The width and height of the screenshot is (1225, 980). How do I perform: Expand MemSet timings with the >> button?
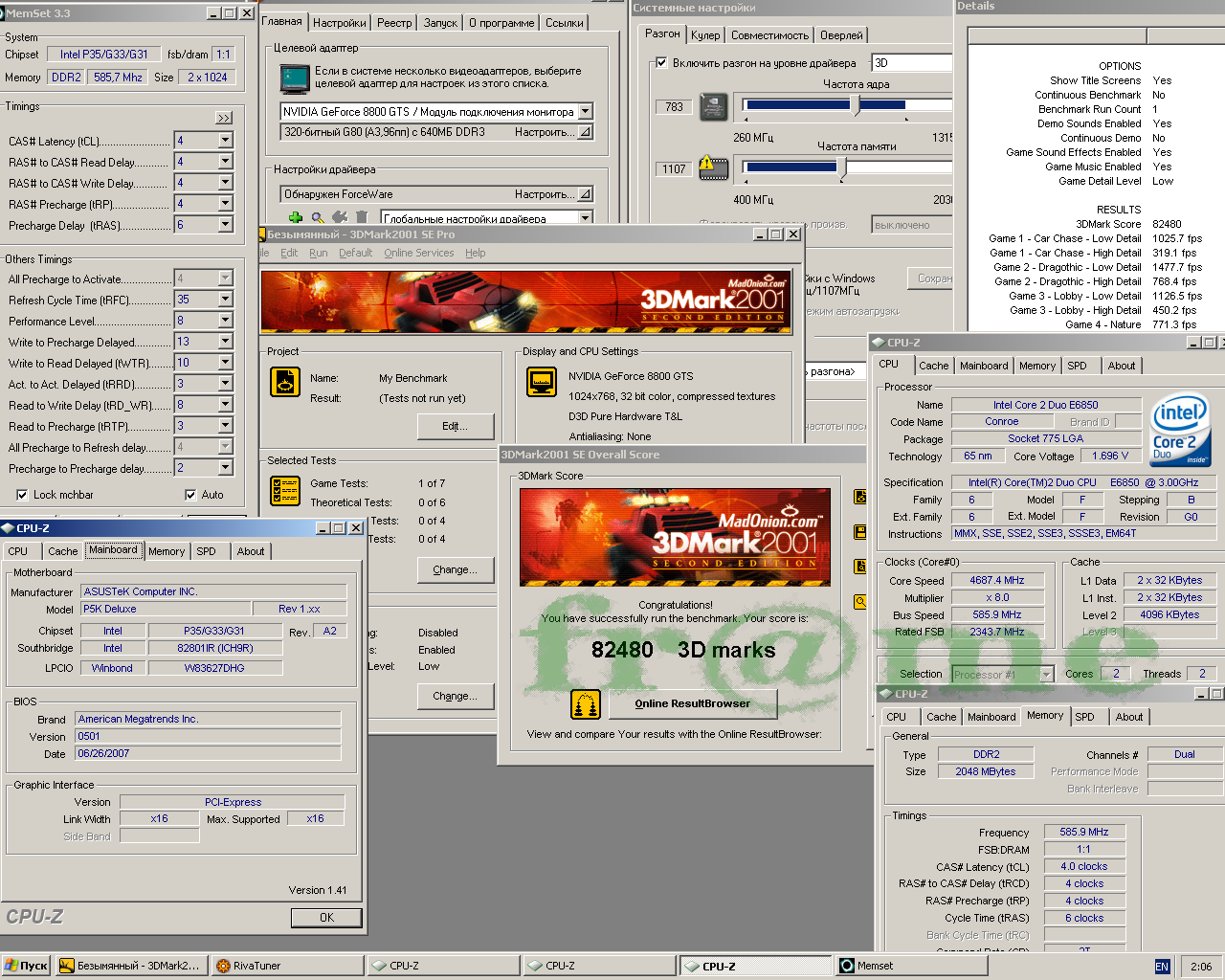[224, 118]
